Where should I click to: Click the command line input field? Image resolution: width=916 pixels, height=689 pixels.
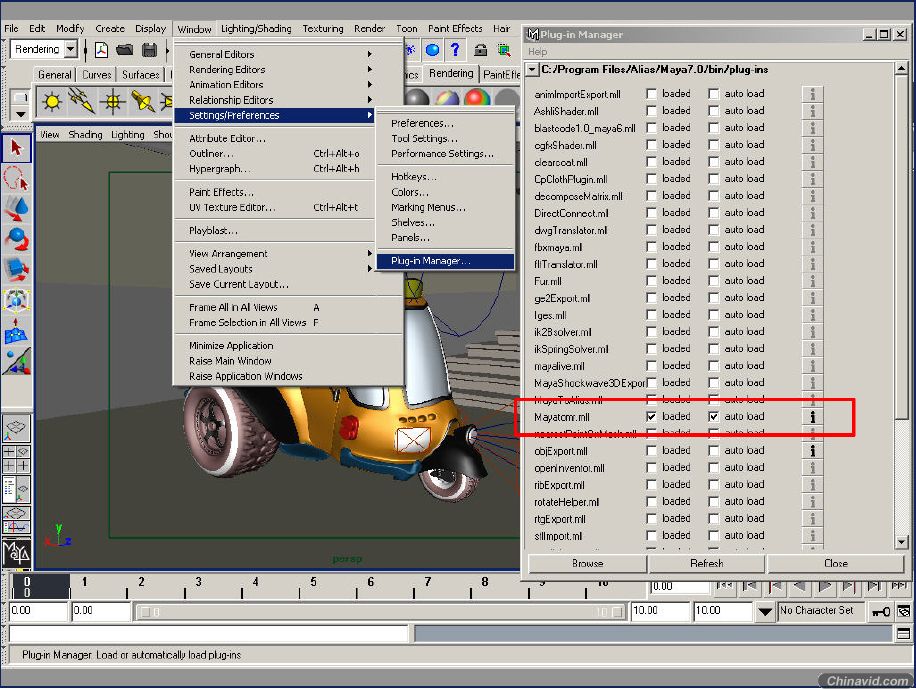[x=208, y=633]
